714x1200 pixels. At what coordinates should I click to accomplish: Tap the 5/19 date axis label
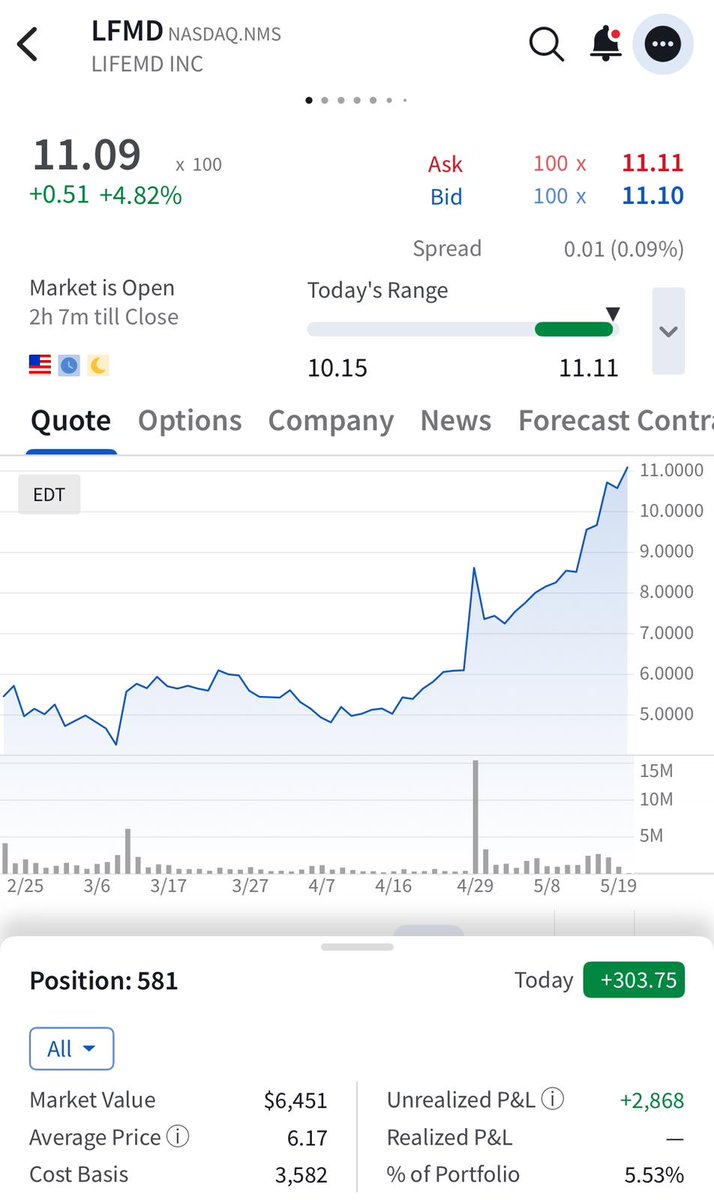tap(617, 885)
